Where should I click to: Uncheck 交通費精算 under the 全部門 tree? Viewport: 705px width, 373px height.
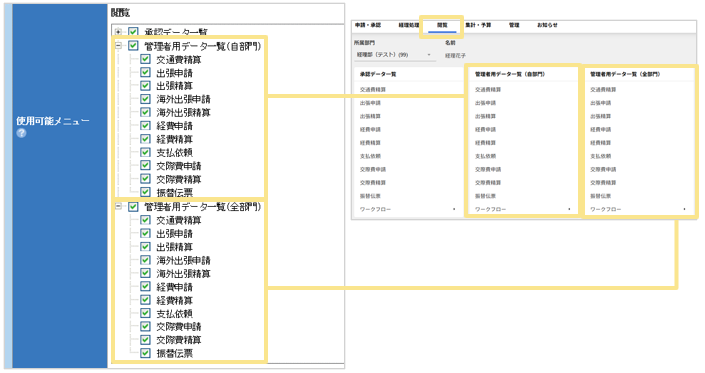(145, 220)
